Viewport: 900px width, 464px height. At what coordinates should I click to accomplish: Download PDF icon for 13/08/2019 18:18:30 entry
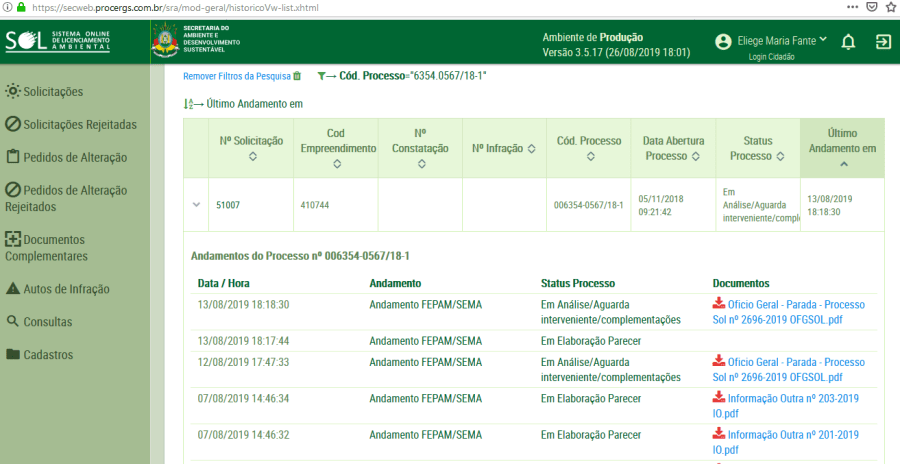coord(718,304)
